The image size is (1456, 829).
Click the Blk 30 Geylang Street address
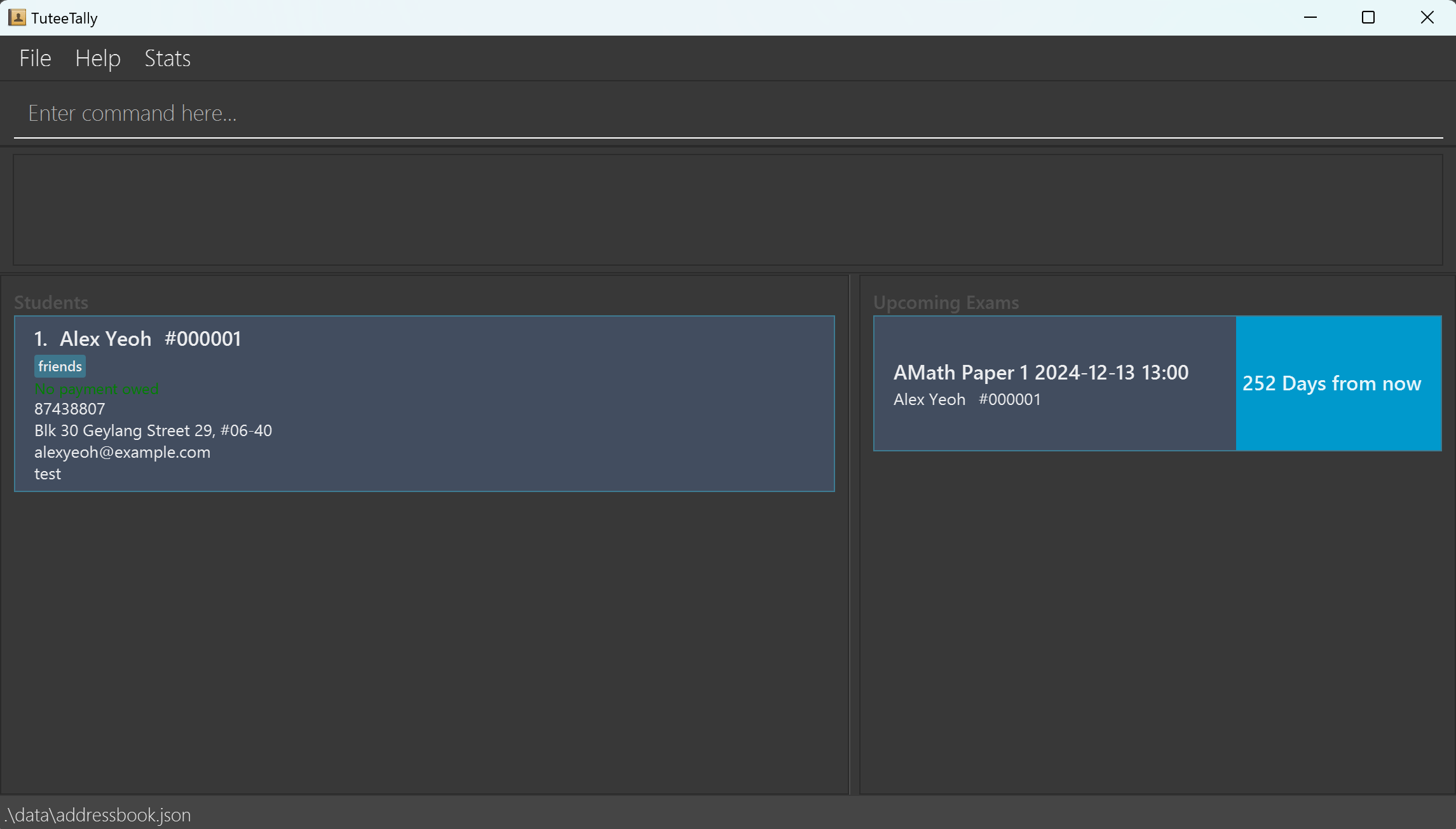(x=153, y=430)
